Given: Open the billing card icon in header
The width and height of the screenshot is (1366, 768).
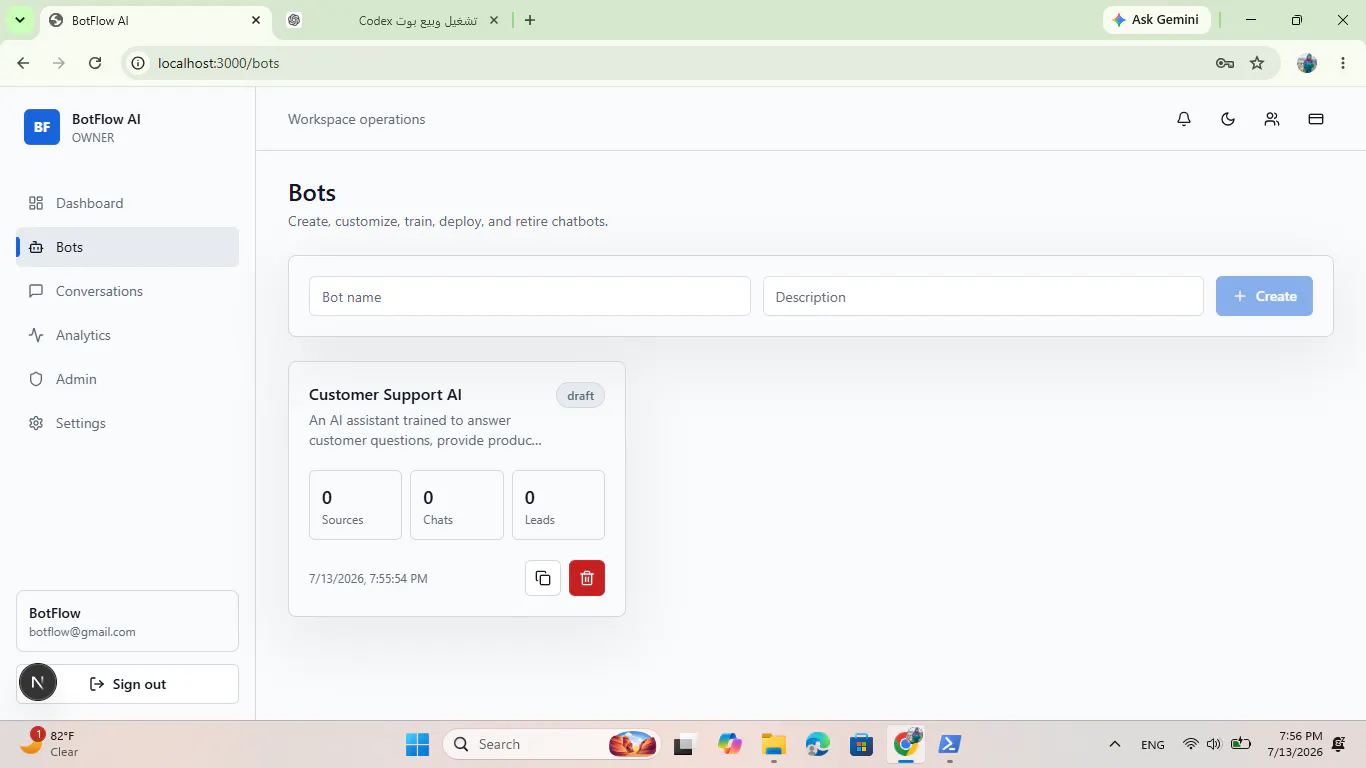Looking at the screenshot, I should [x=1316, y=119].
